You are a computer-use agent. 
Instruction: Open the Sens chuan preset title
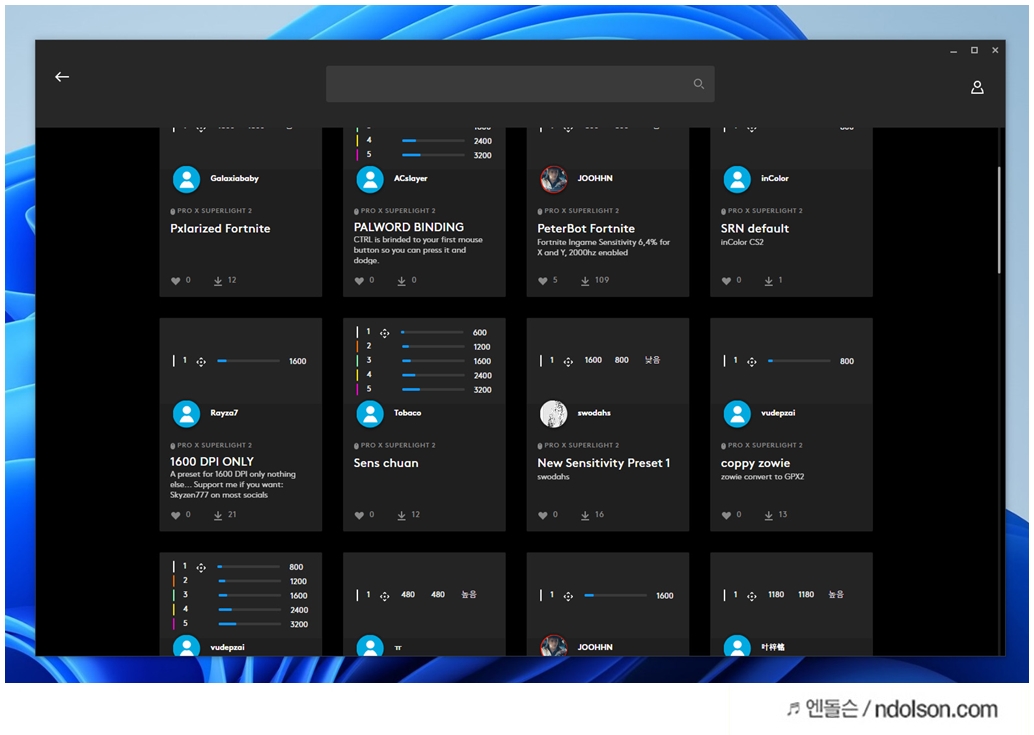pyautogui.click(x=386, y=463)
